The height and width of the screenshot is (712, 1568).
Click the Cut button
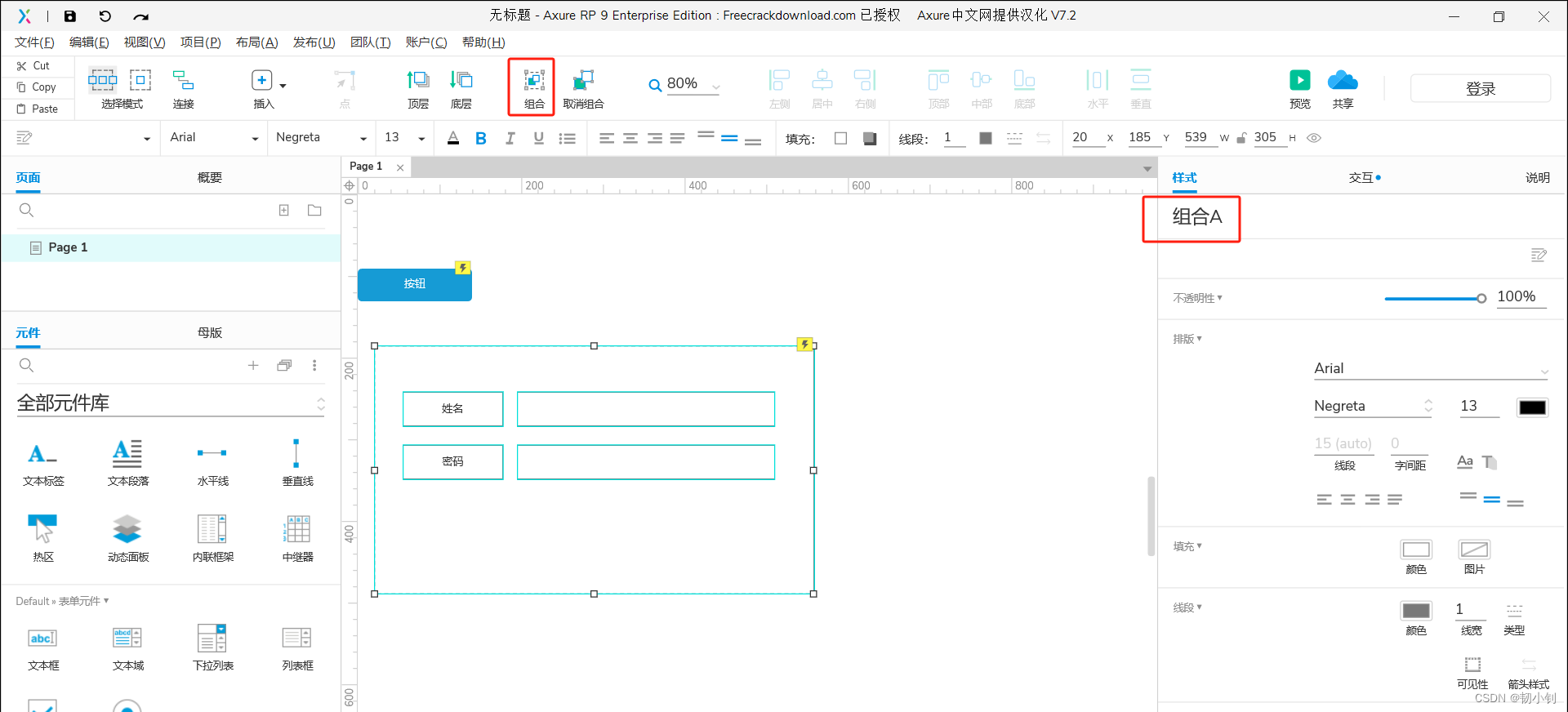[33, 65]
